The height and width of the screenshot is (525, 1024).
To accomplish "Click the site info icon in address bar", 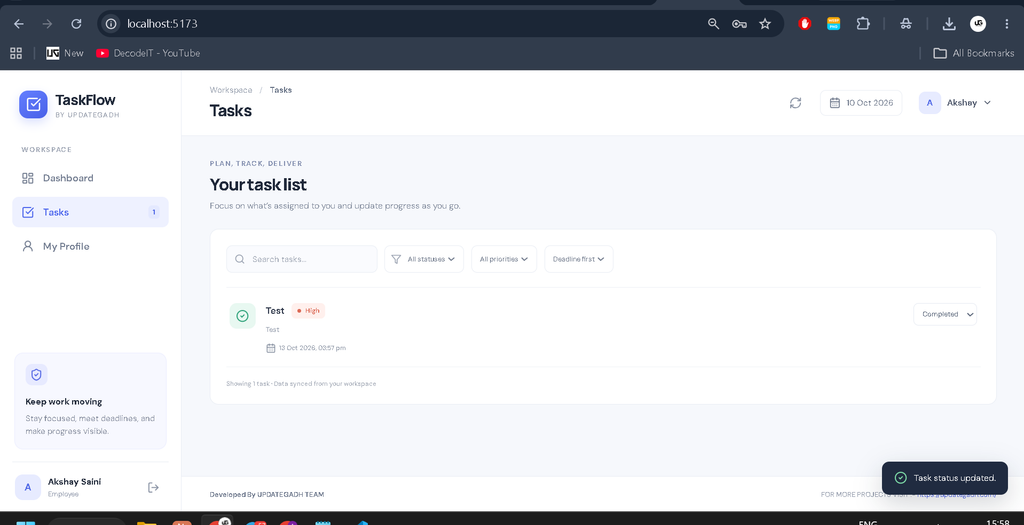I will 112,24.
